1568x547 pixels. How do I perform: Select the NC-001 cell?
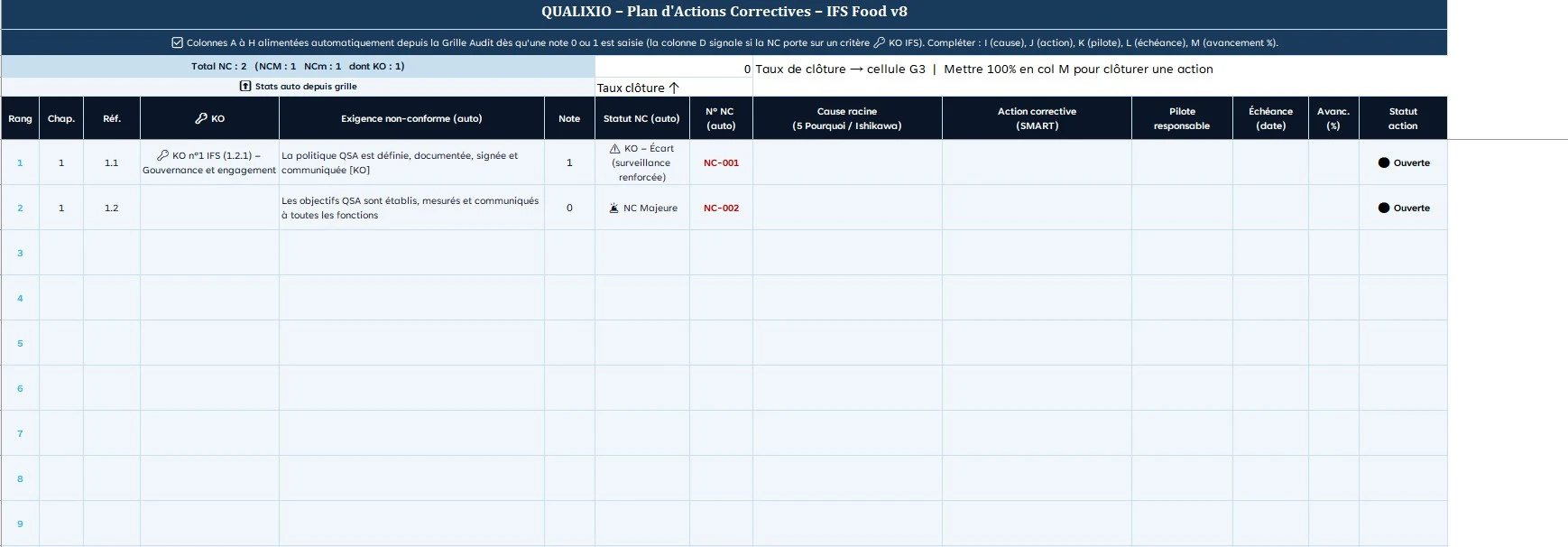(x=721, y=162)
